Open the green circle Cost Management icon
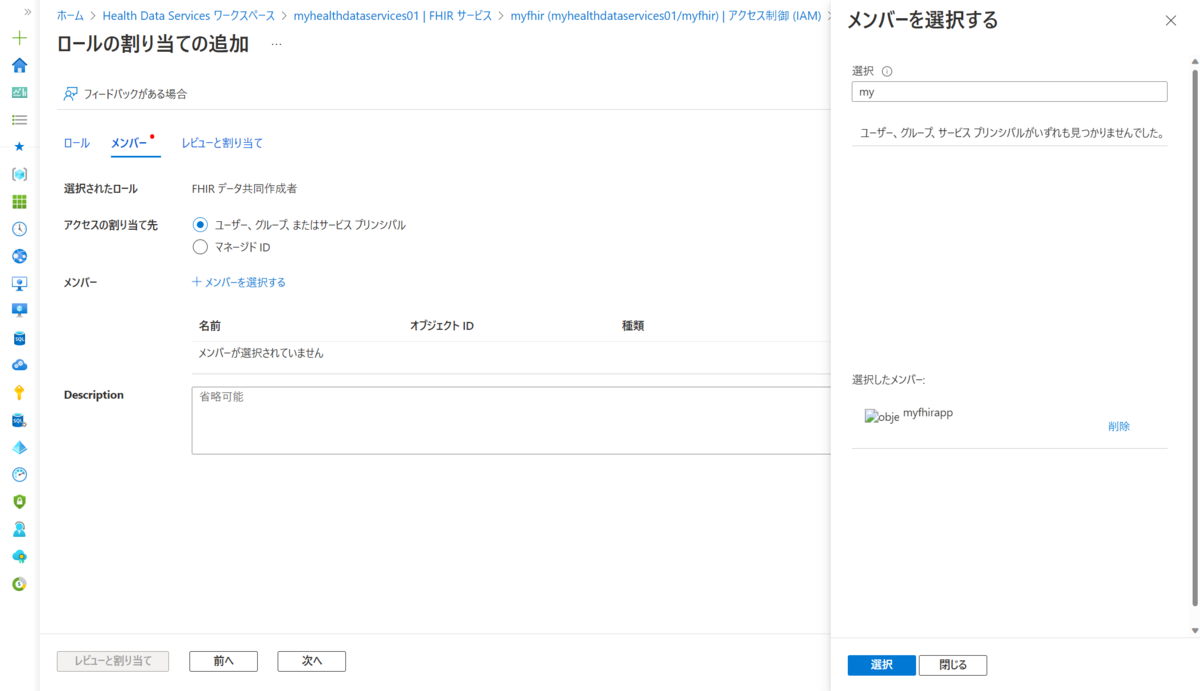 tap(19, 583)
